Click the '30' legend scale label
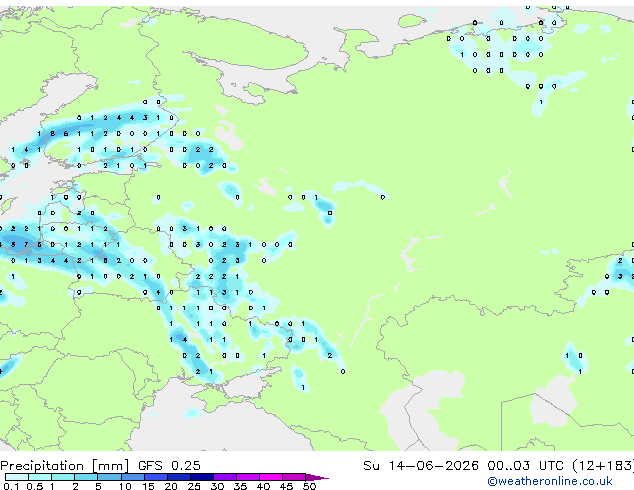The image size is (634, 490). 217,486
